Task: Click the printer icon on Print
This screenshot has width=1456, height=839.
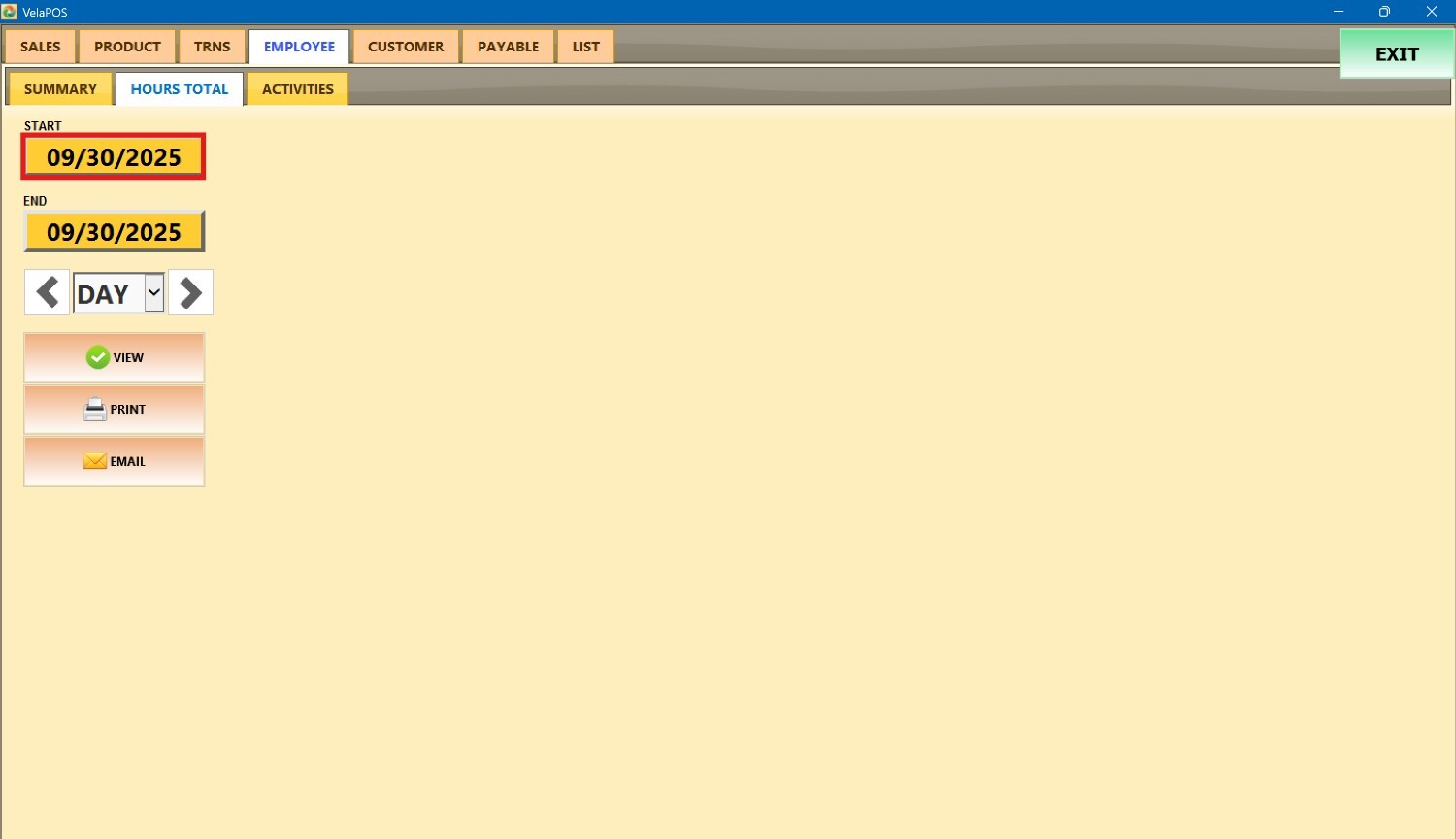Action: (x=94, y=410)
